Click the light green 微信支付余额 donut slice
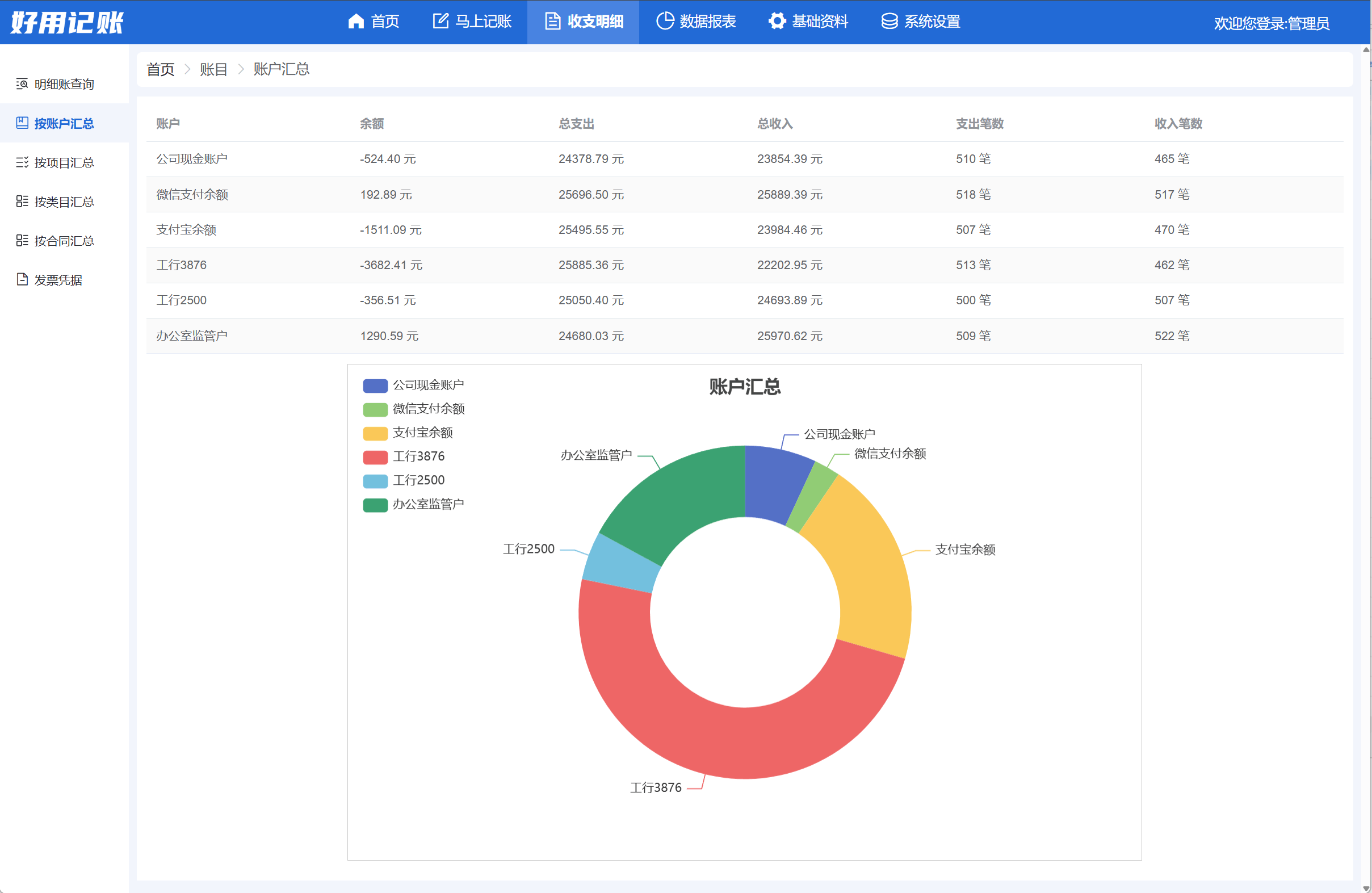 click(x=813, y=496)
